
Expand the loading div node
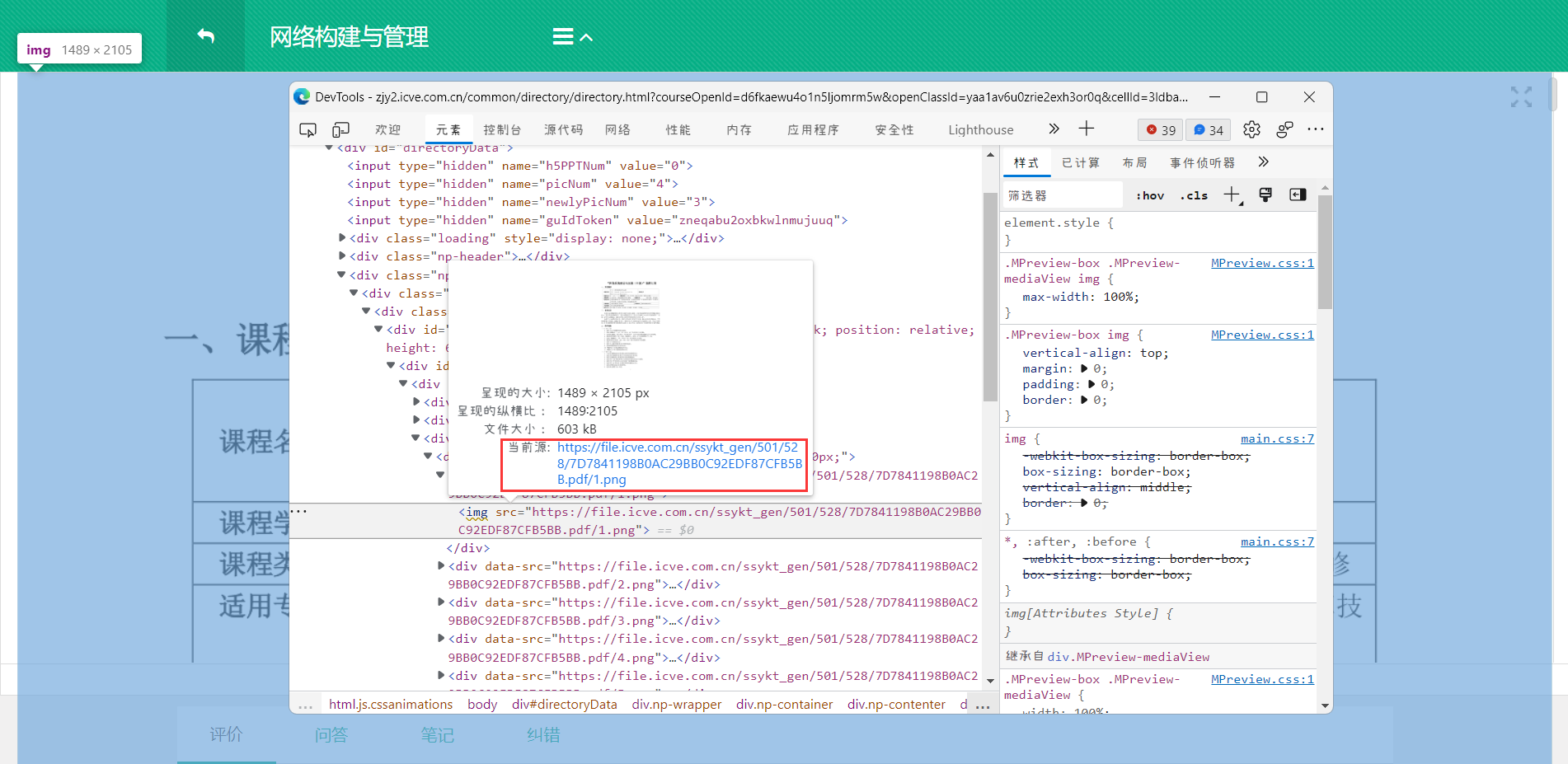tap(342, 237)
